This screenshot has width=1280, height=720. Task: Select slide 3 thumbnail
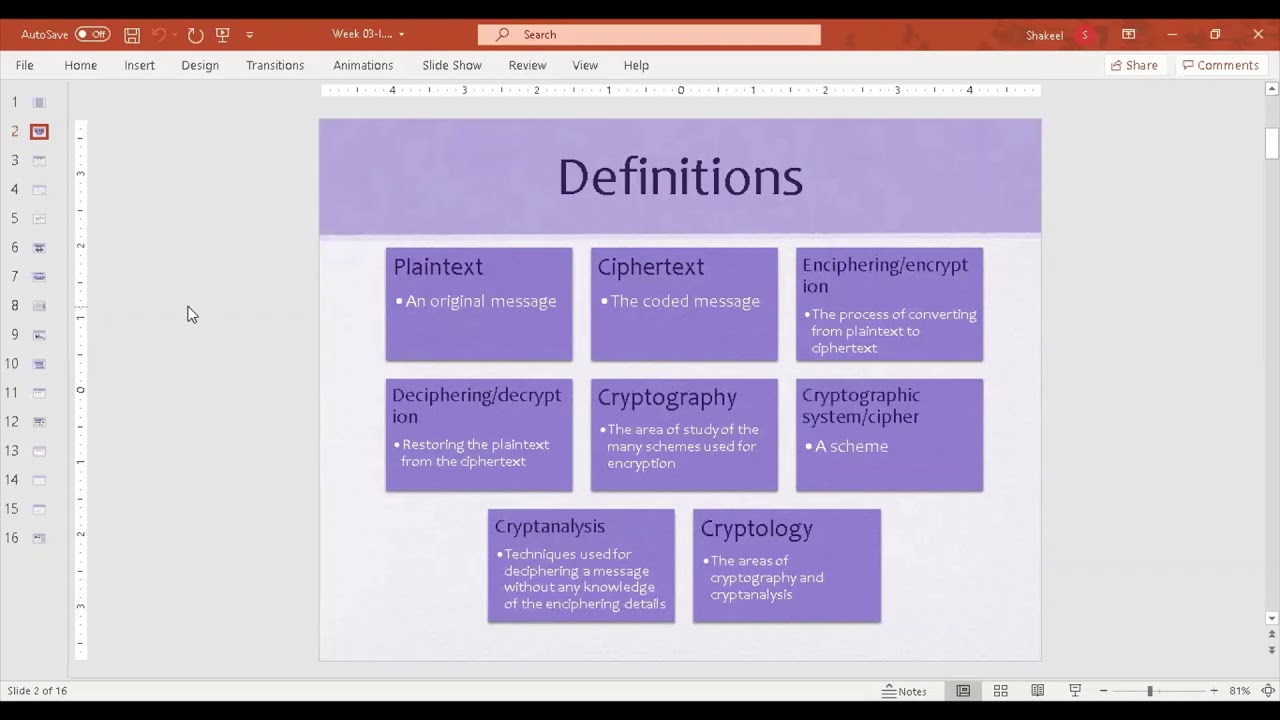(39, 160)
